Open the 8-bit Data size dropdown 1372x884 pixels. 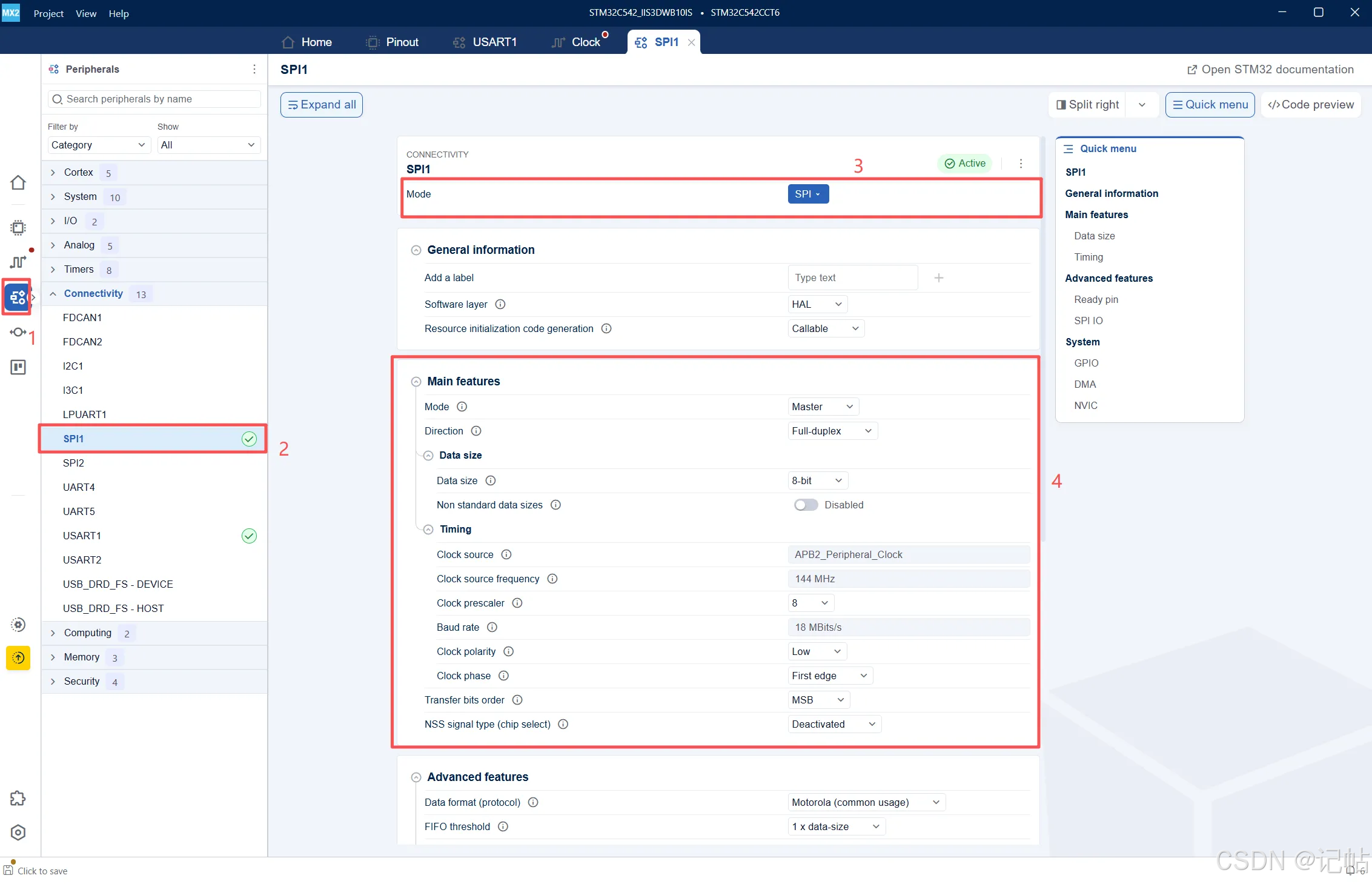[x=817, y=480]
